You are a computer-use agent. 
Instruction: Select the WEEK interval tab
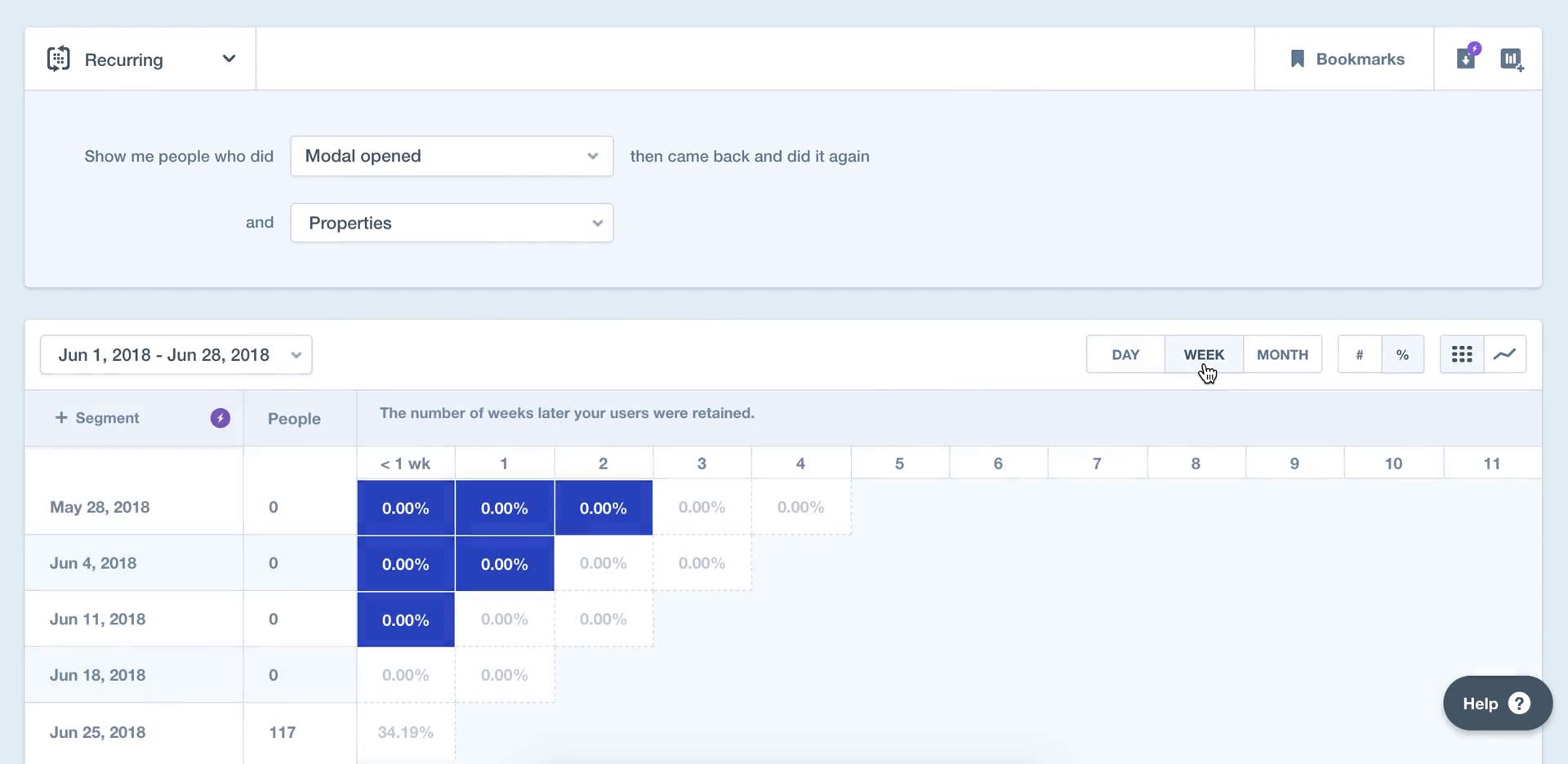(x=1204, y=354)
